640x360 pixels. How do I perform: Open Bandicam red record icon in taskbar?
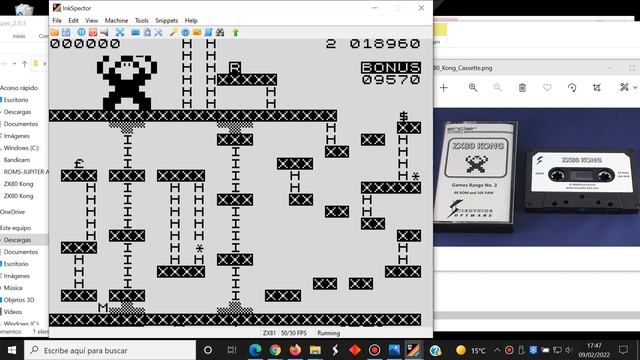pos(374,350)
